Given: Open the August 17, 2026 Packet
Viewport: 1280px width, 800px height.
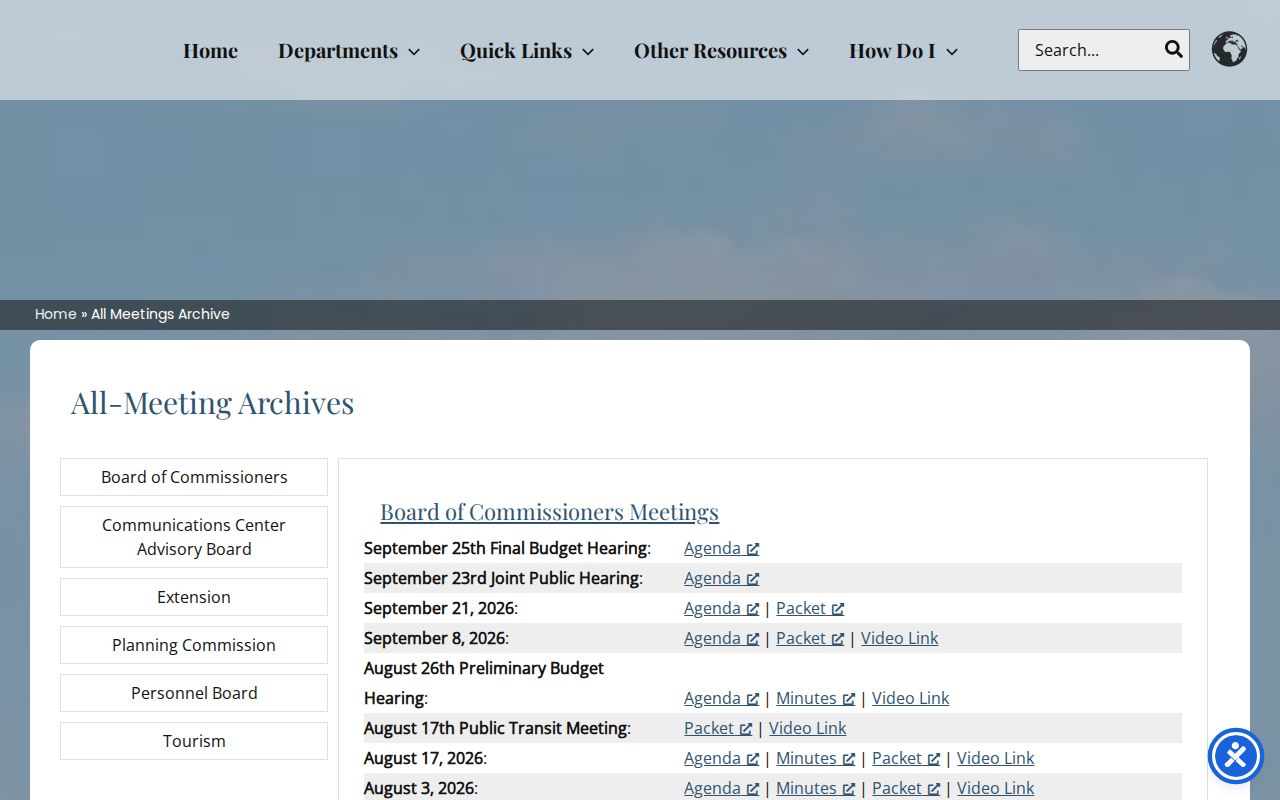Looking at the screenshot, I should point(906,758).
